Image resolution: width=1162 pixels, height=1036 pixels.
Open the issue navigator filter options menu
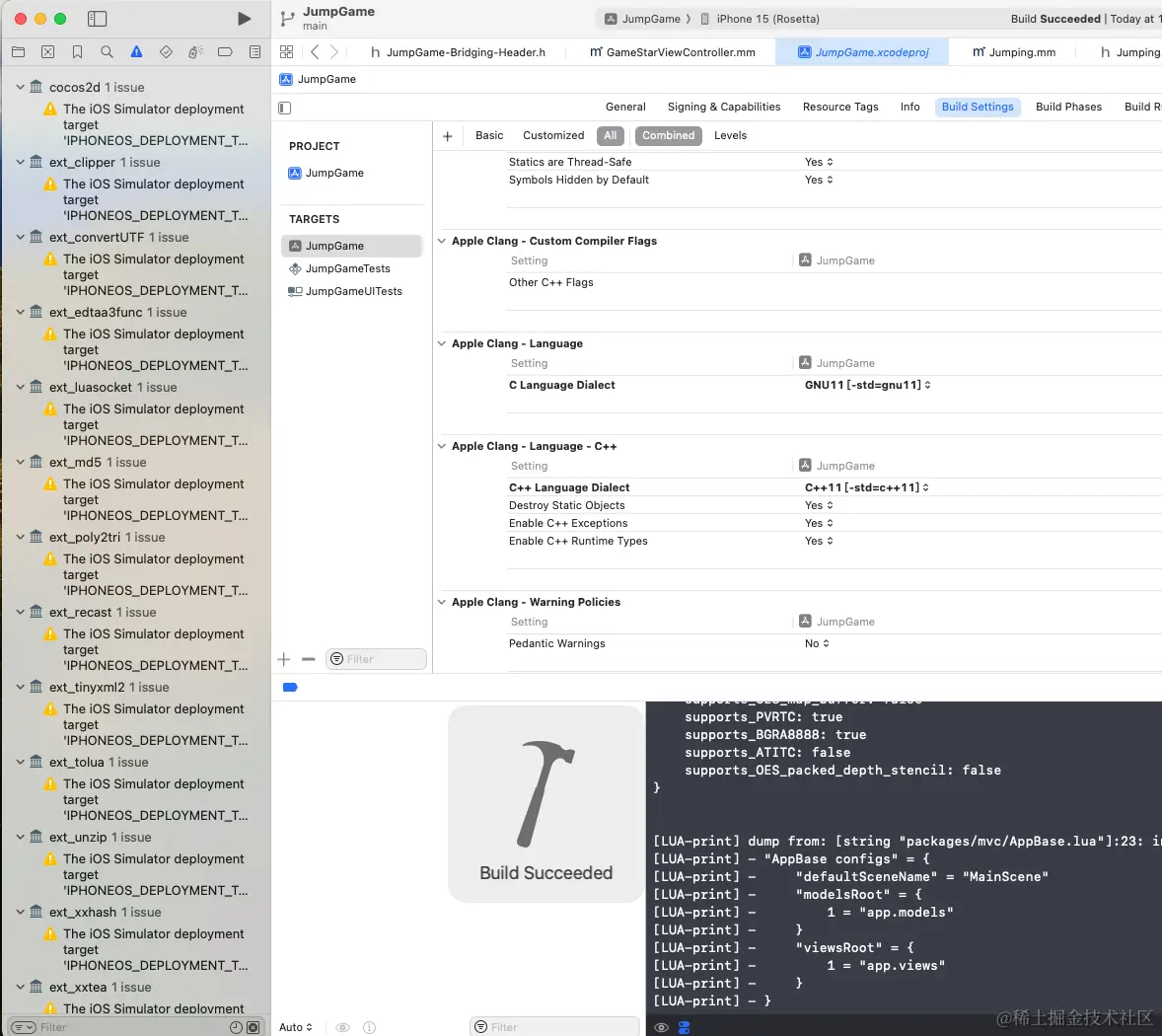[23, 1027]
